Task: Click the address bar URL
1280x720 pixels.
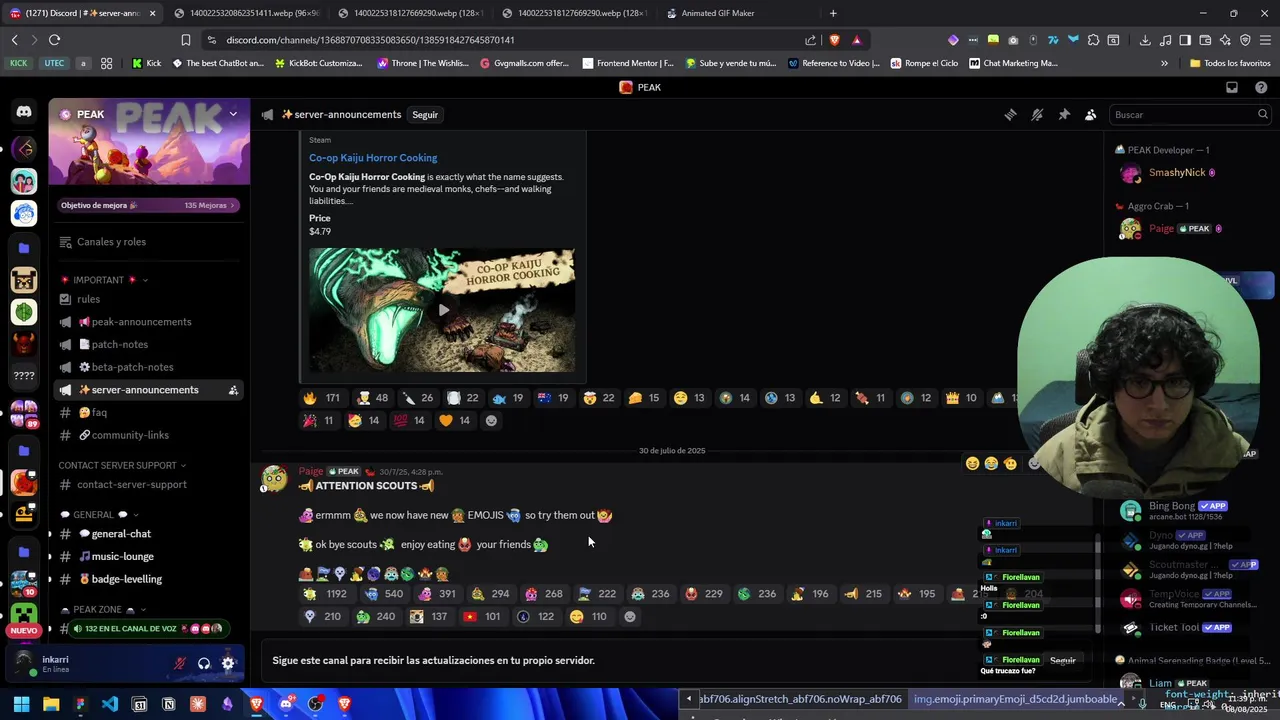Action: point(370,40)
